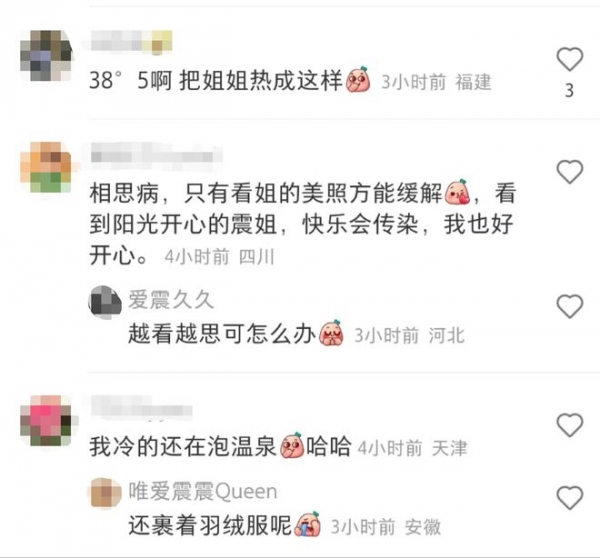This screenshot has height=558, width=600.
Task: Click blurred username above 泡温泉 comment
Action: [142, 409]
